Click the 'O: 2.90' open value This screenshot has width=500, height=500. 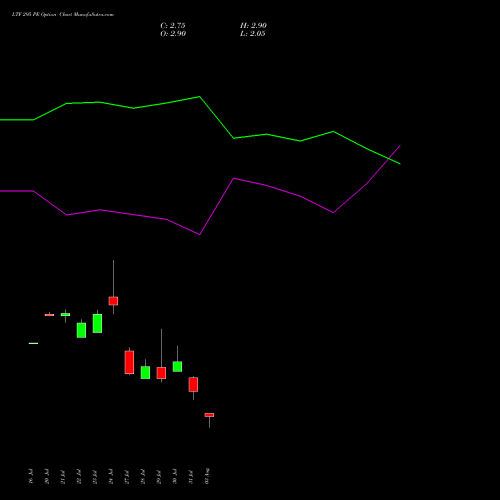(x=173, y=34)
